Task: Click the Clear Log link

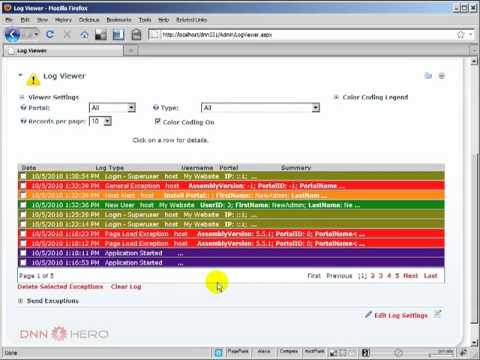Action: (126, 287)
